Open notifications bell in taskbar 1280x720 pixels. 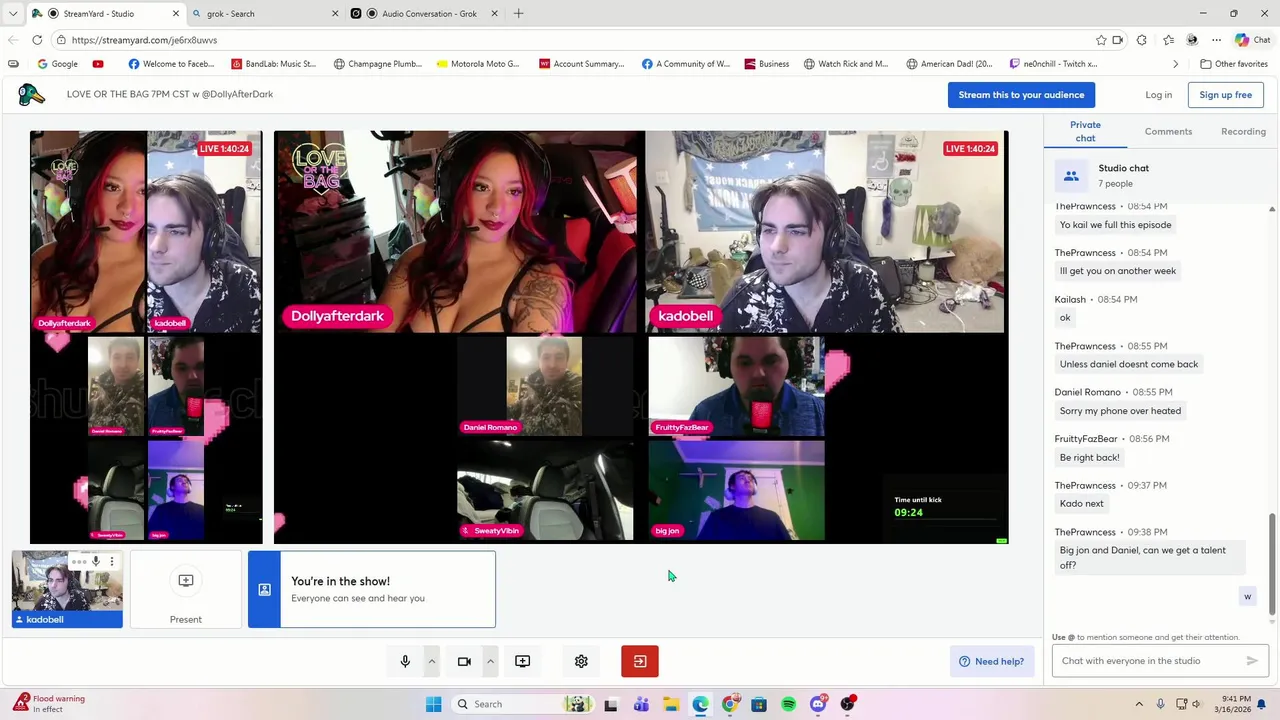tap(1262, 704)
